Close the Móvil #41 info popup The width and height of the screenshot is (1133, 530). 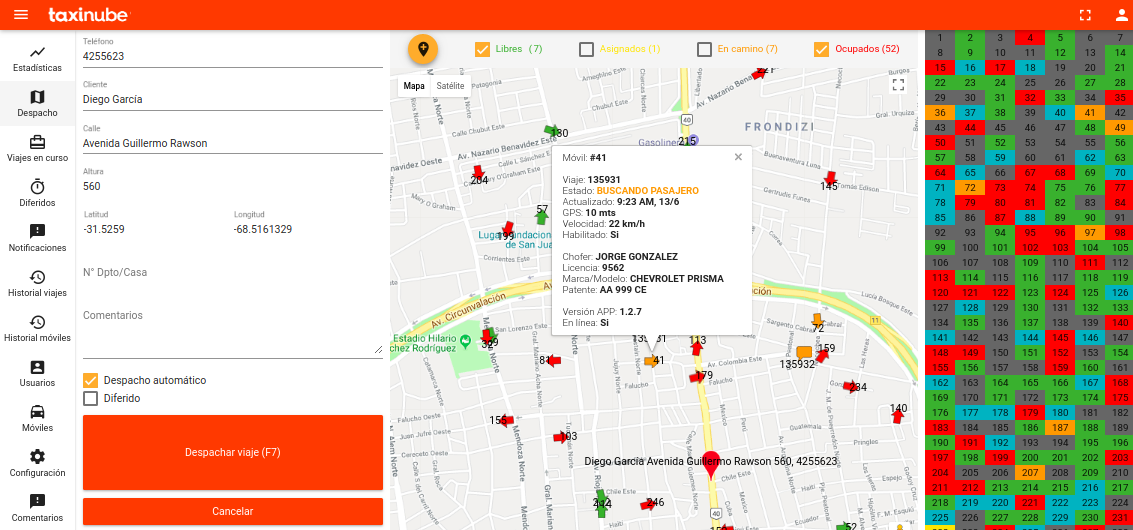738,157
